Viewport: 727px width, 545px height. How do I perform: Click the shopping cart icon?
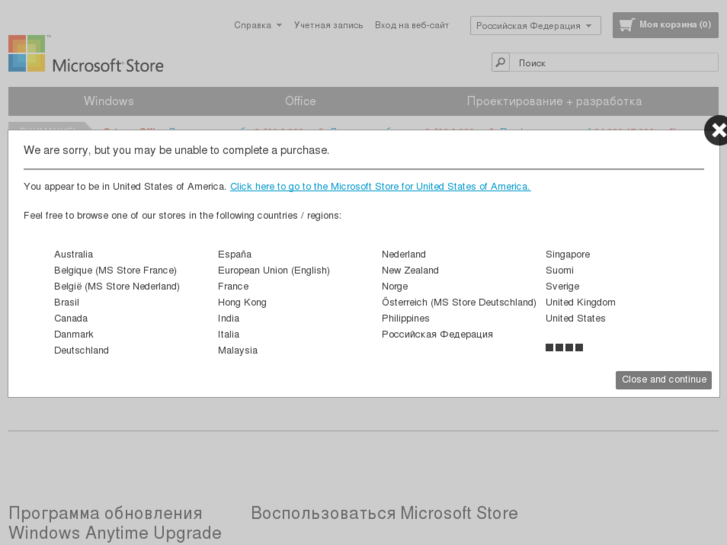click(x=626, y=25)
